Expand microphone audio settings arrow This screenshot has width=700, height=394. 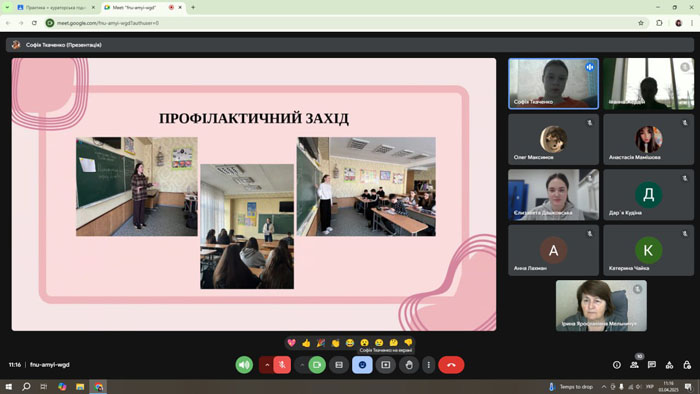267,365
